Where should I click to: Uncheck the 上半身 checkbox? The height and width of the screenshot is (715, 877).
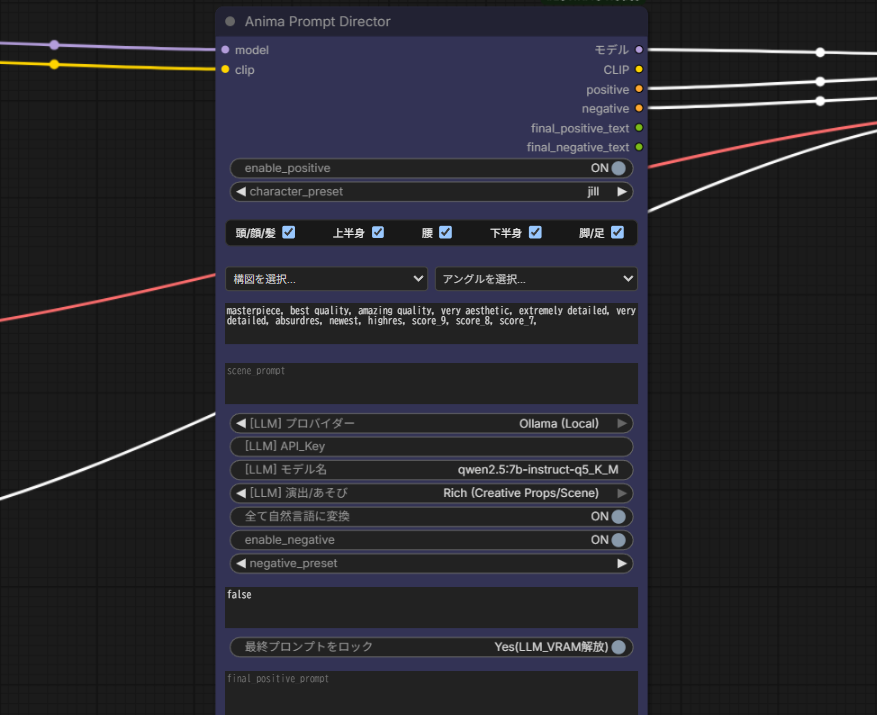pos(378,232)
